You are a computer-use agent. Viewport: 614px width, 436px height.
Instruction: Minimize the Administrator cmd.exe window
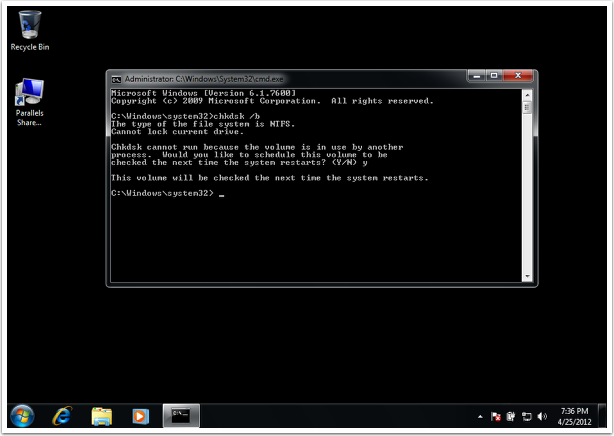click(x=477, y=76)
